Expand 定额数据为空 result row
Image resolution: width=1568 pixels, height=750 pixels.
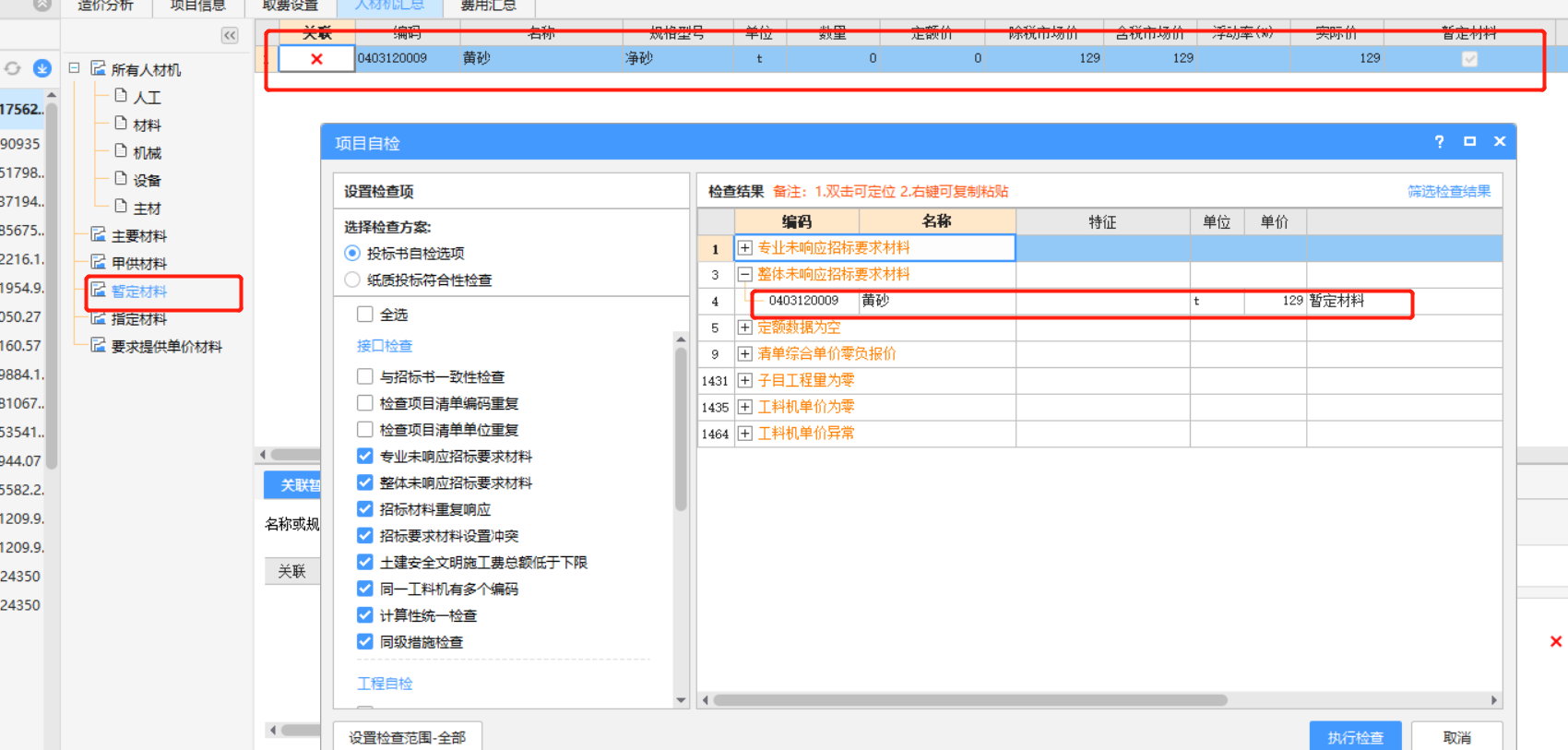pos(745,327)
